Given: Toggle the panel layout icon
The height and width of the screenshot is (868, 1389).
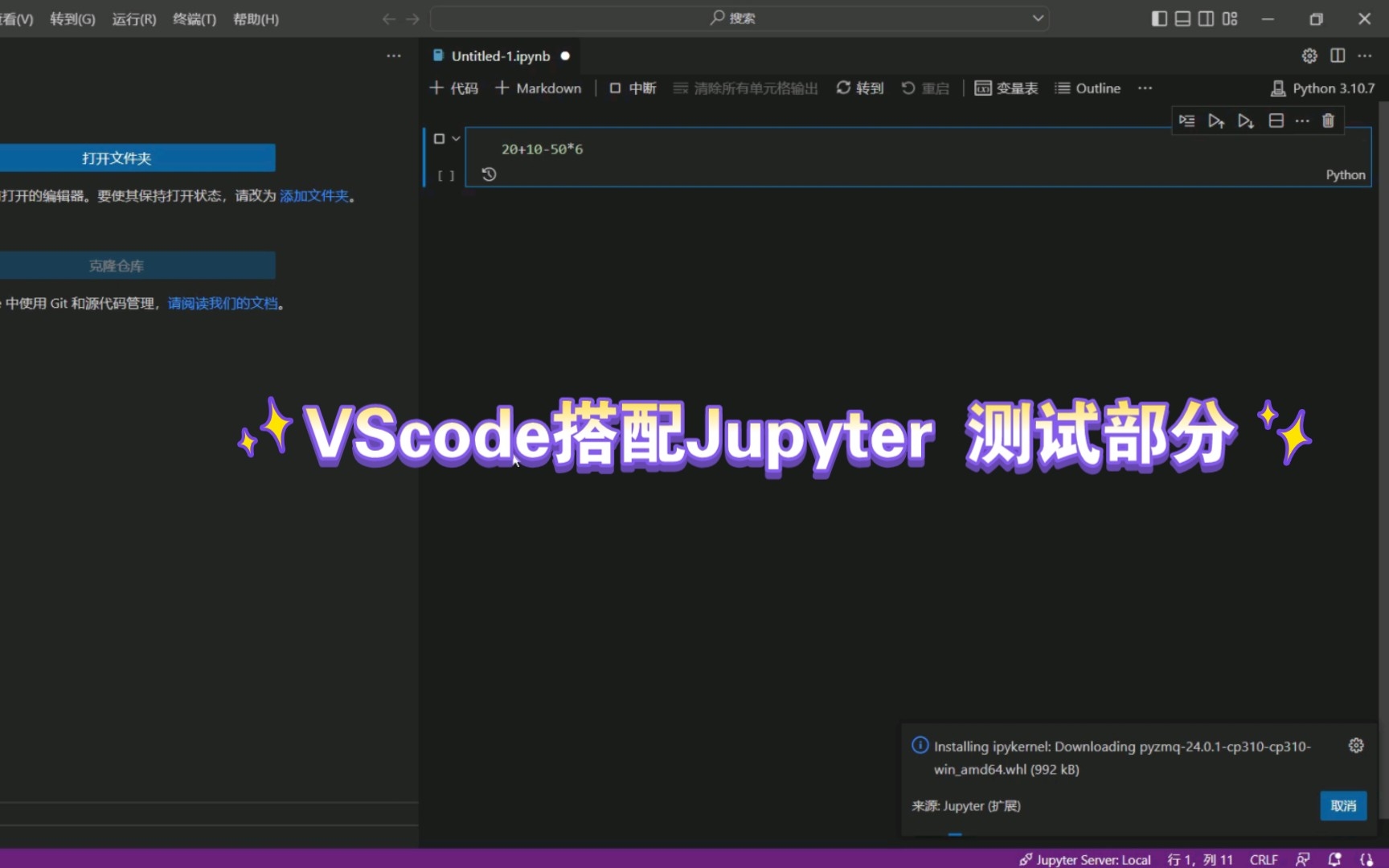Looking at the screenshot, I should click(x=1182, y=18).
